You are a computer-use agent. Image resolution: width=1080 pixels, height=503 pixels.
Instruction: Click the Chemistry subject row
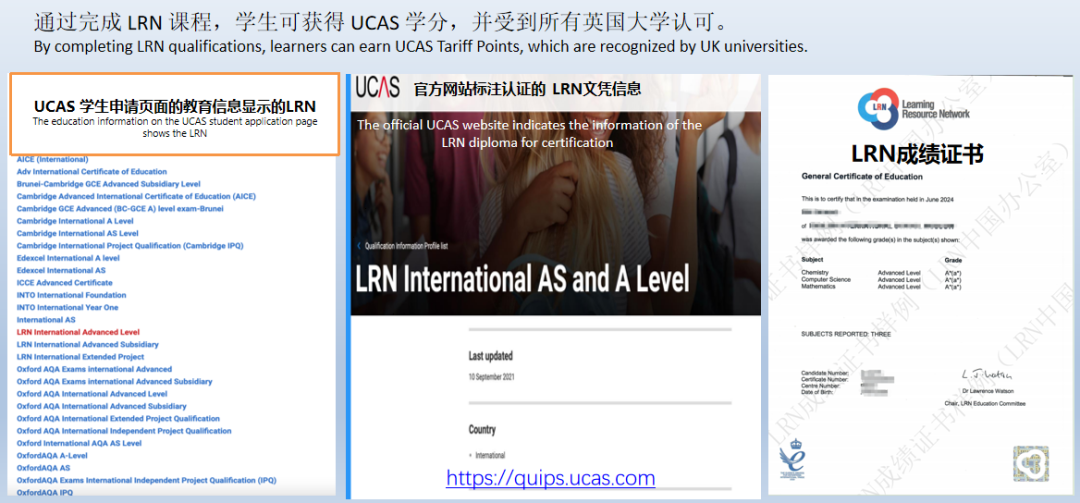pos(882,272)
